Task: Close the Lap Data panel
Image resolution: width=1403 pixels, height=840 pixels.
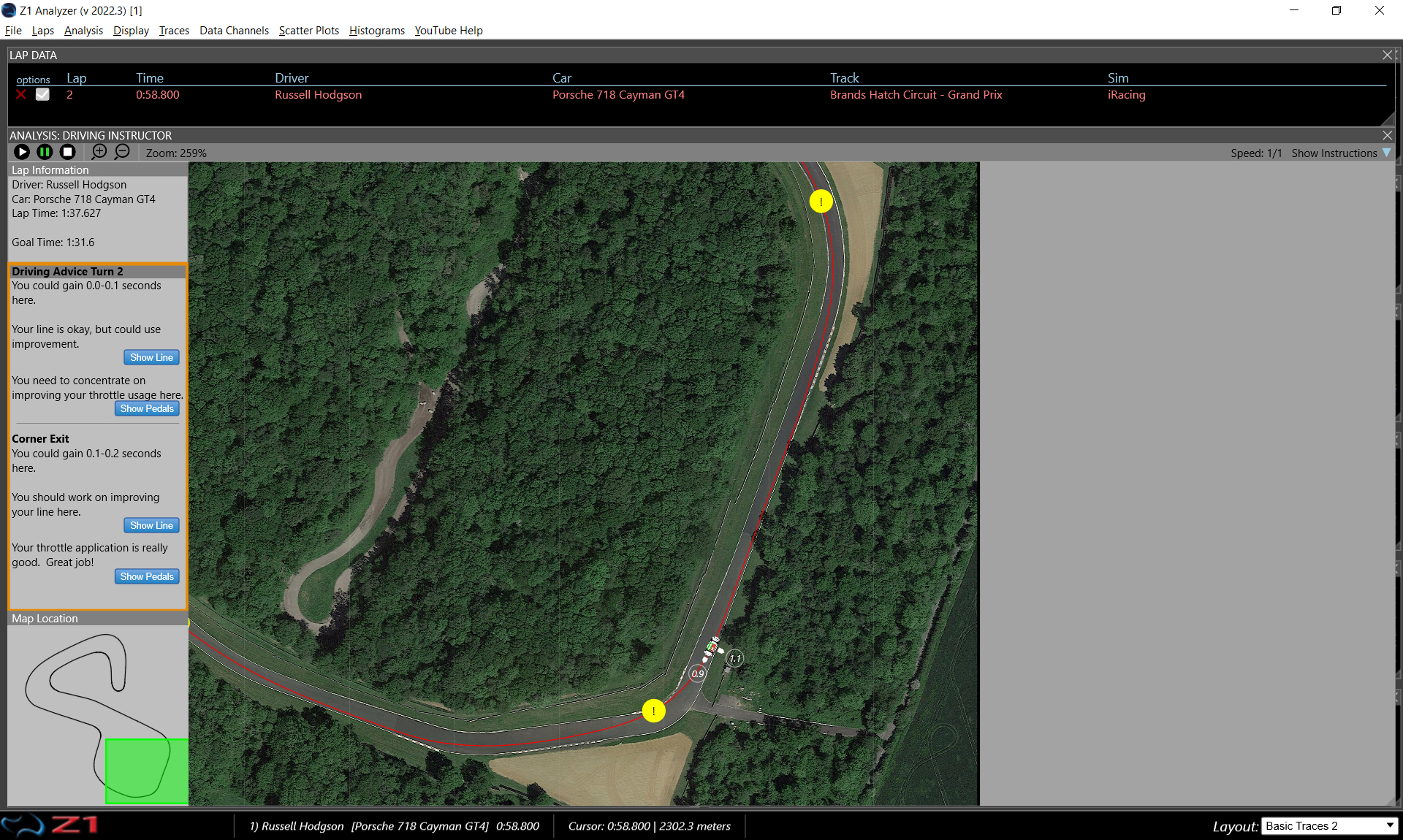Action: pyautogui.click(x=1388, y=55)
